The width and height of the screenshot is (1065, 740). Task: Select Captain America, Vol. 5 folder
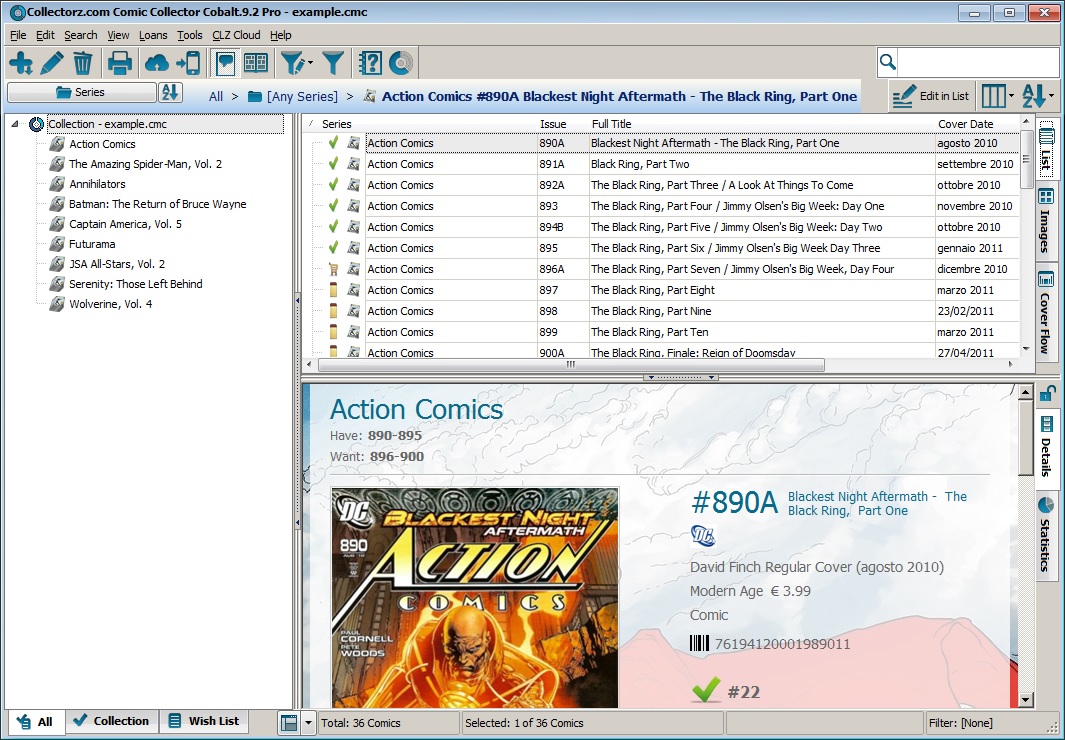126,224
